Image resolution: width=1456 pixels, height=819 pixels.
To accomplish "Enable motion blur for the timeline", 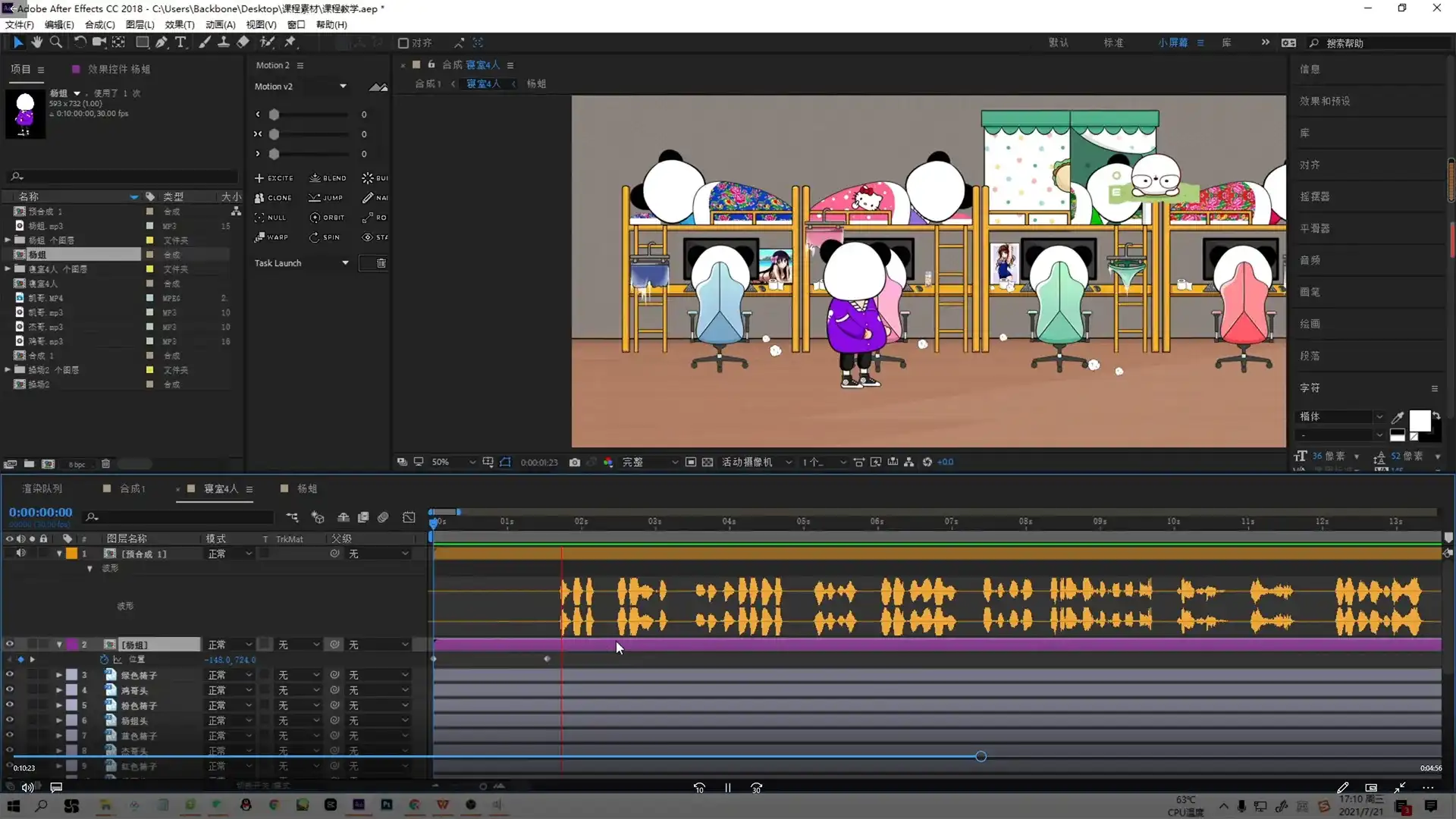I will (383, 517).
